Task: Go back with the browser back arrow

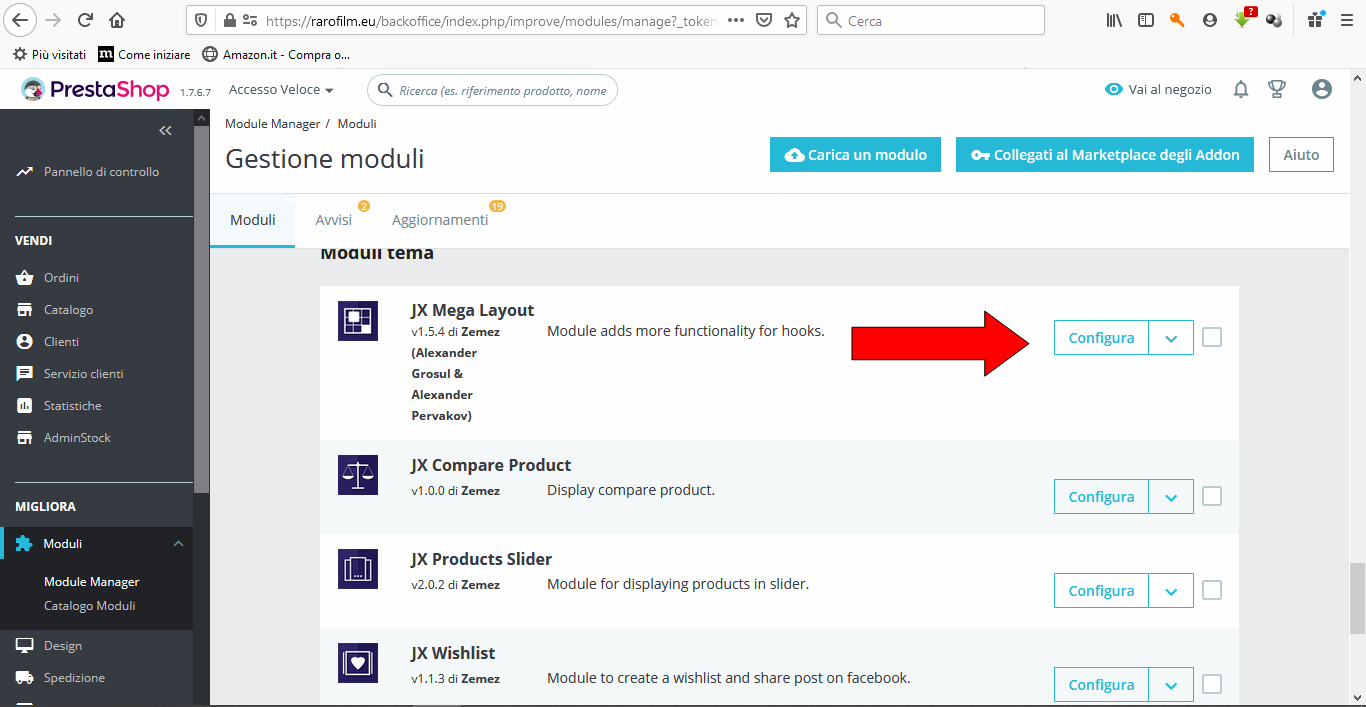Action: [x=21, y=20]
